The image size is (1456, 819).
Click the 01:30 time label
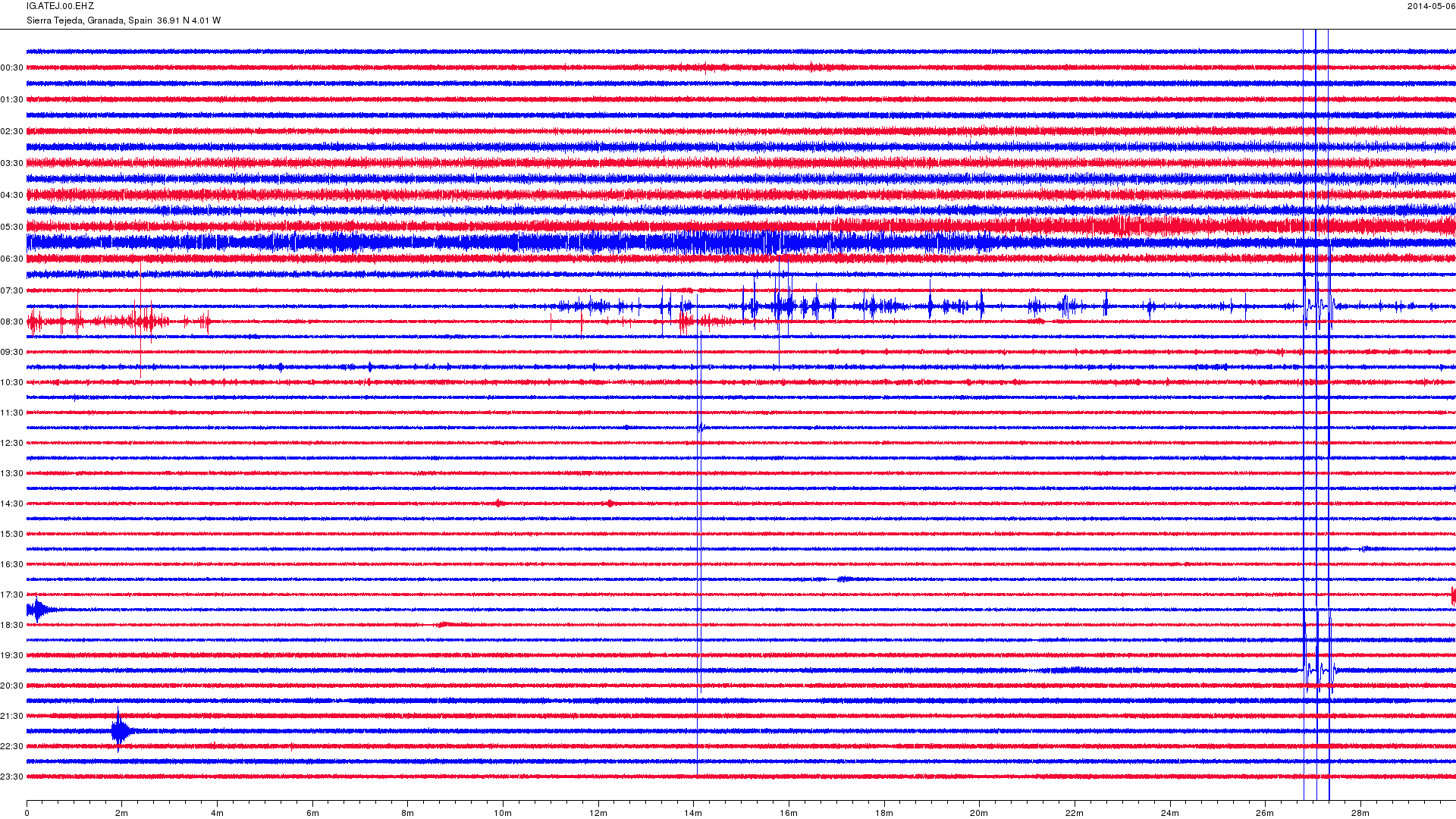click(x=11, y=99)
